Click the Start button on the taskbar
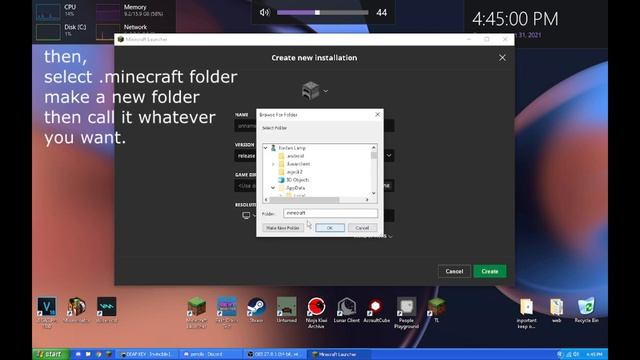The image size is (640, 360). tap(51, 354)
